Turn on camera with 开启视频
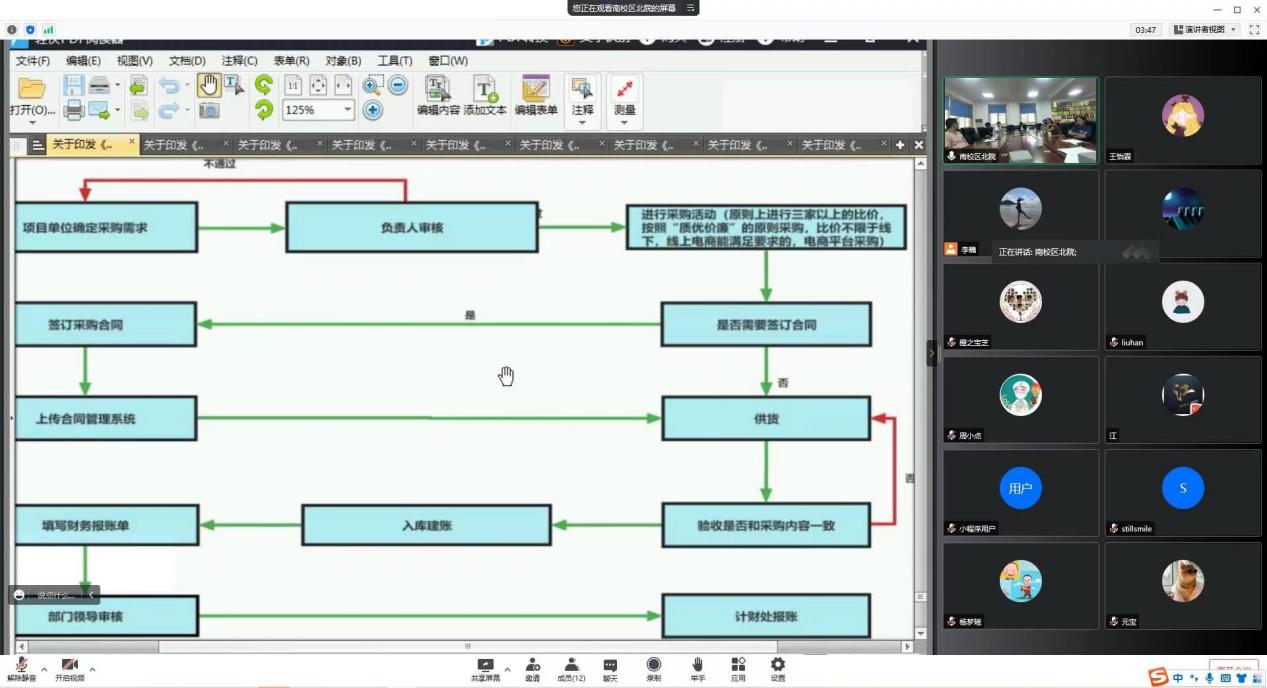The image size is (1267, 688). coord(70,668)
